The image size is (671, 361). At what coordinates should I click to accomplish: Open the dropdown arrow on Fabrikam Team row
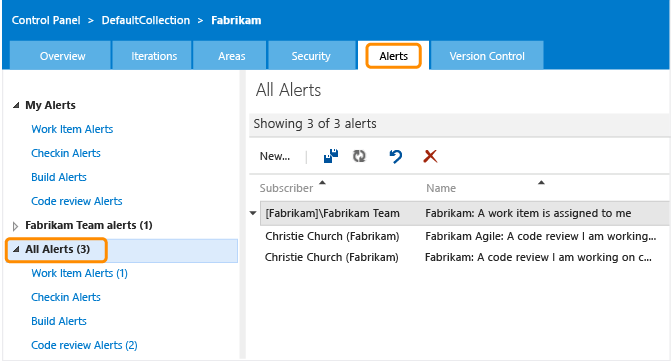click(x=253, y=213)
